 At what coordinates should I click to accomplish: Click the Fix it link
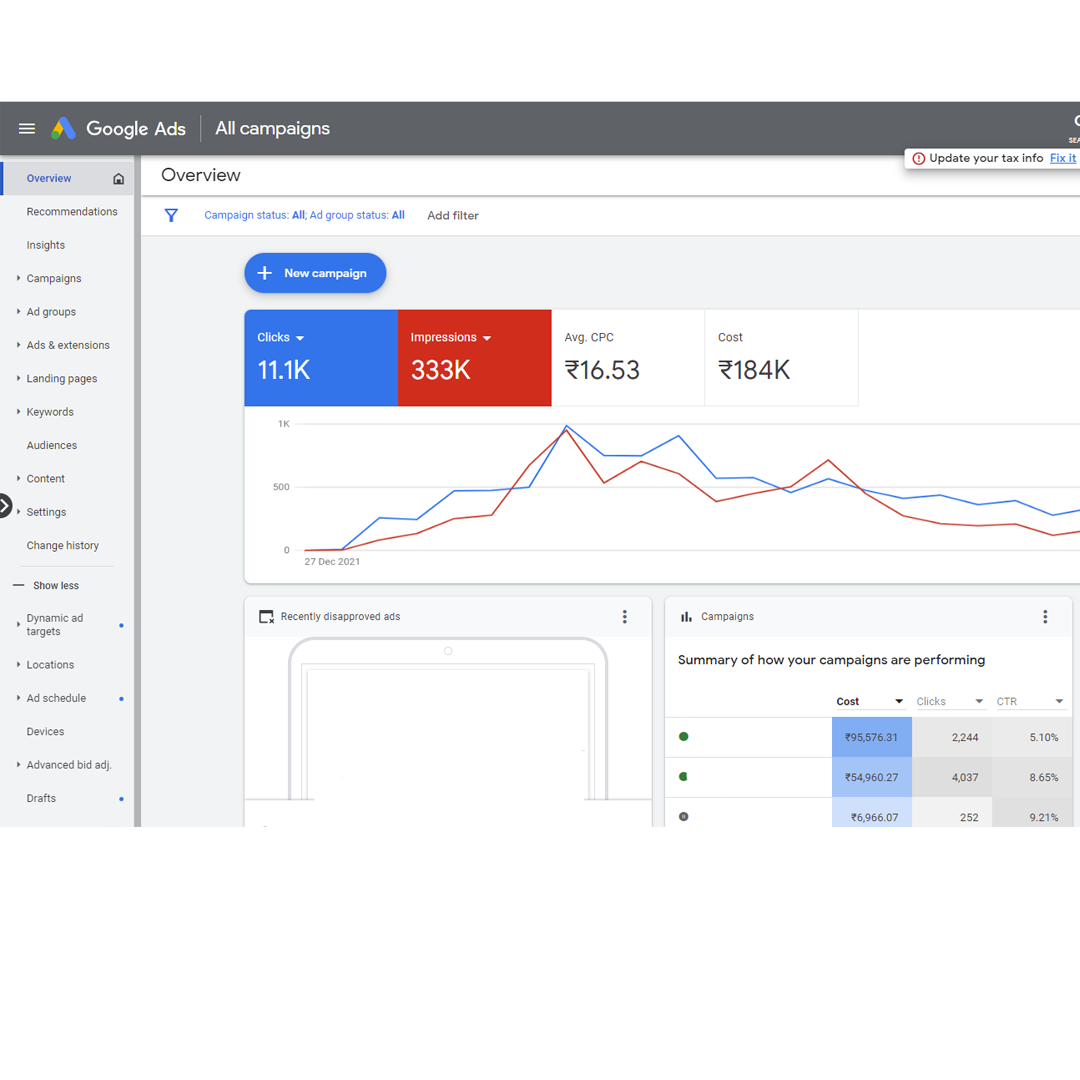1063,158
